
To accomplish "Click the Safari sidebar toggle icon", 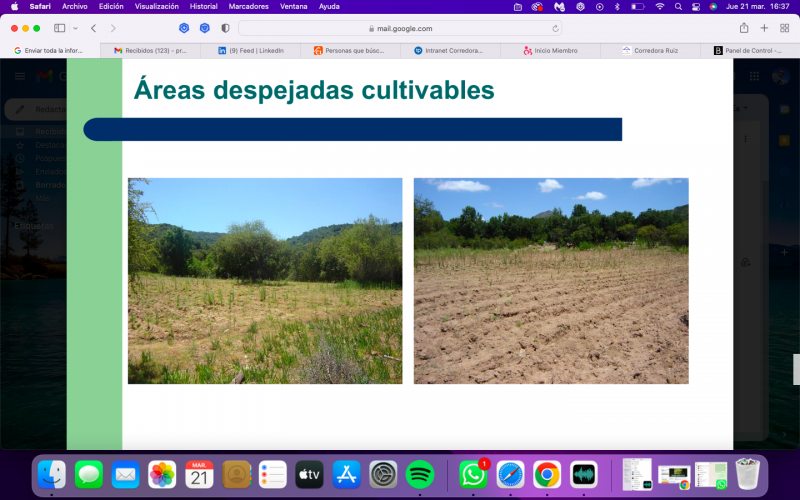I will [60, 28].
